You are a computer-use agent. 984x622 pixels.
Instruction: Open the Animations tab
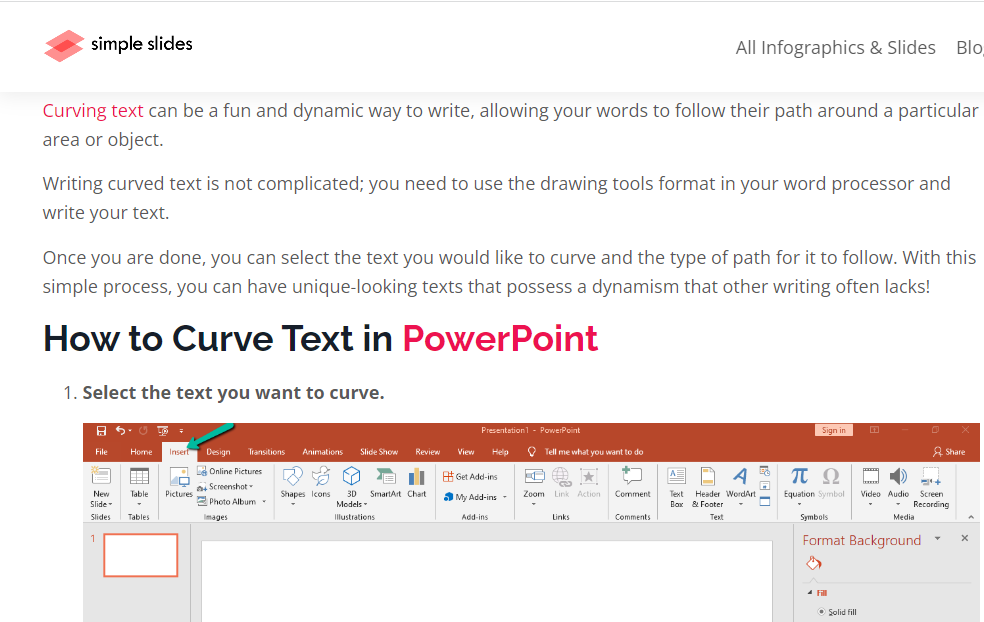323,452
